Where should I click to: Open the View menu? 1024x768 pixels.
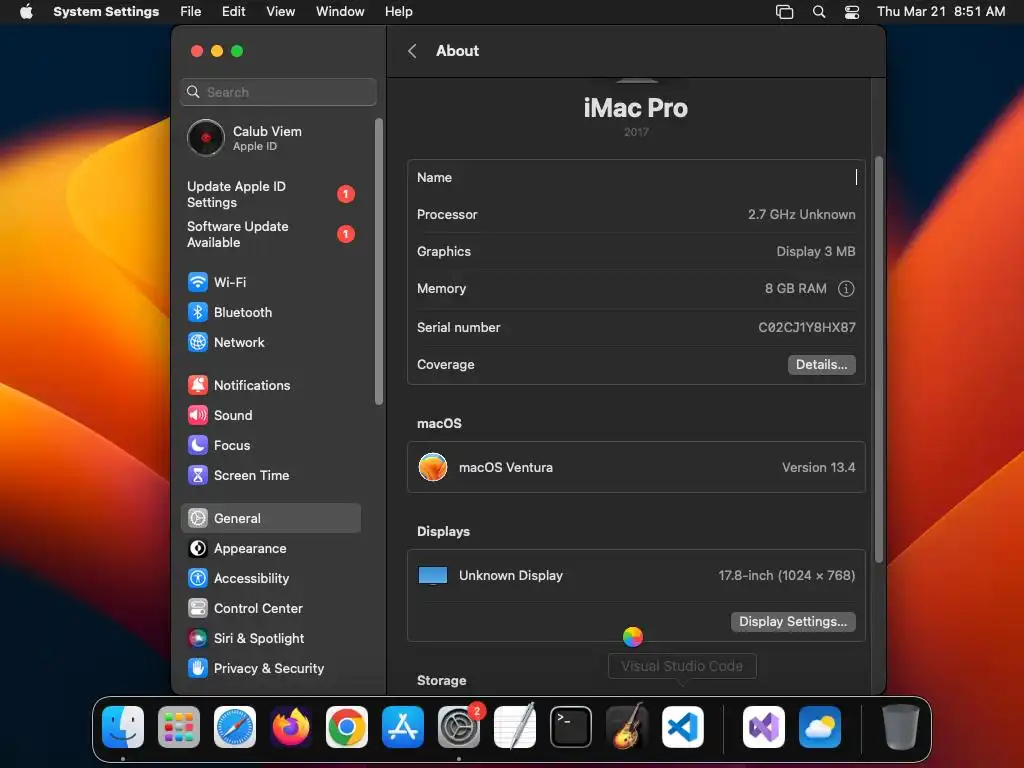[281, 12]
